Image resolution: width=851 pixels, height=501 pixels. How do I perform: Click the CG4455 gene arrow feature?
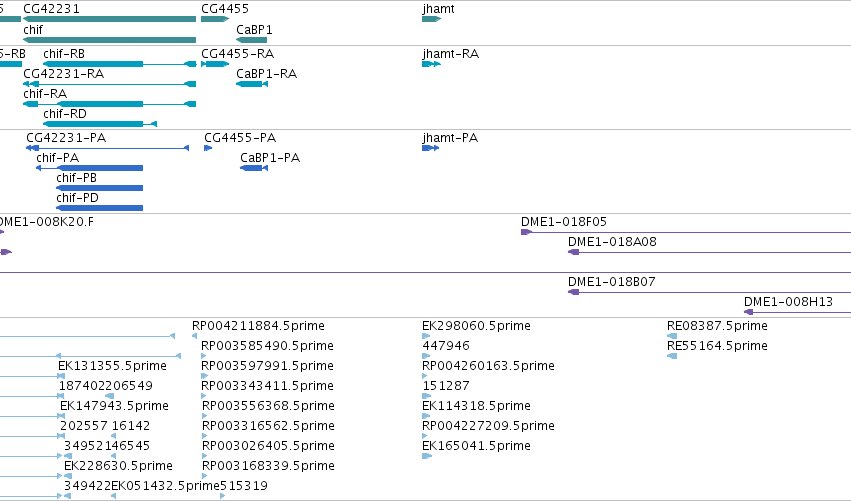click(215, 19)
